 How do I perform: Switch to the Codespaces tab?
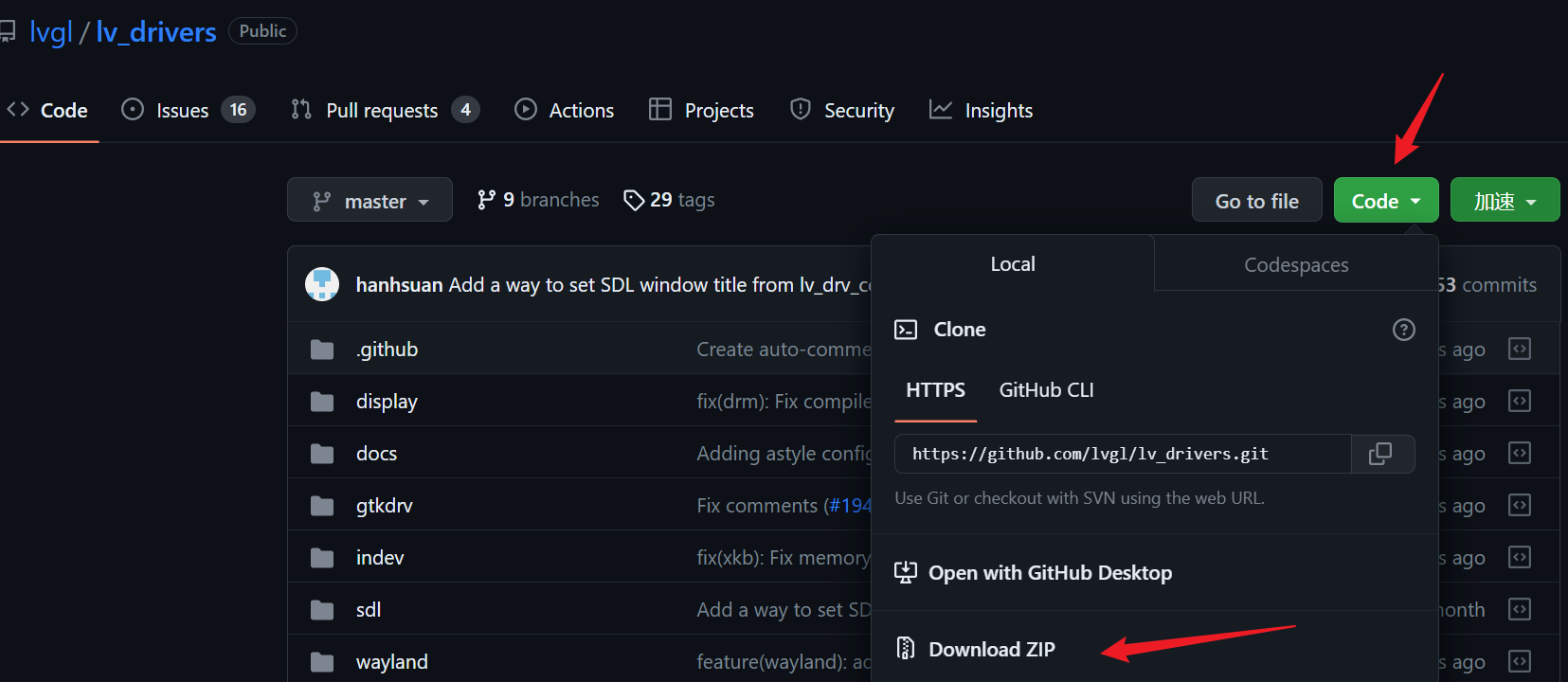pyautogui.click(x=1296, y=264)
